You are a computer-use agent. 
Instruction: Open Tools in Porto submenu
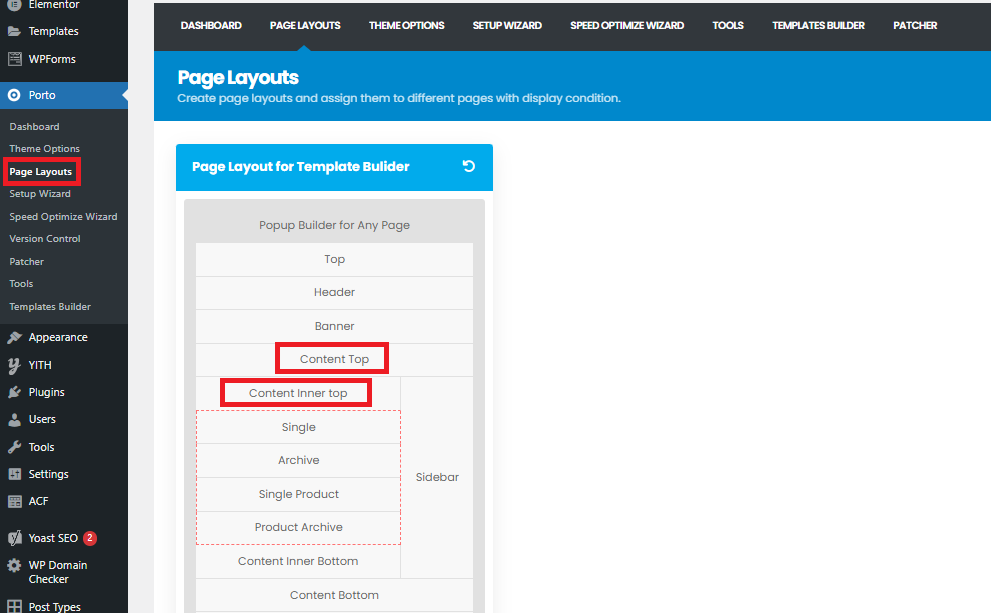click(21, 284)
